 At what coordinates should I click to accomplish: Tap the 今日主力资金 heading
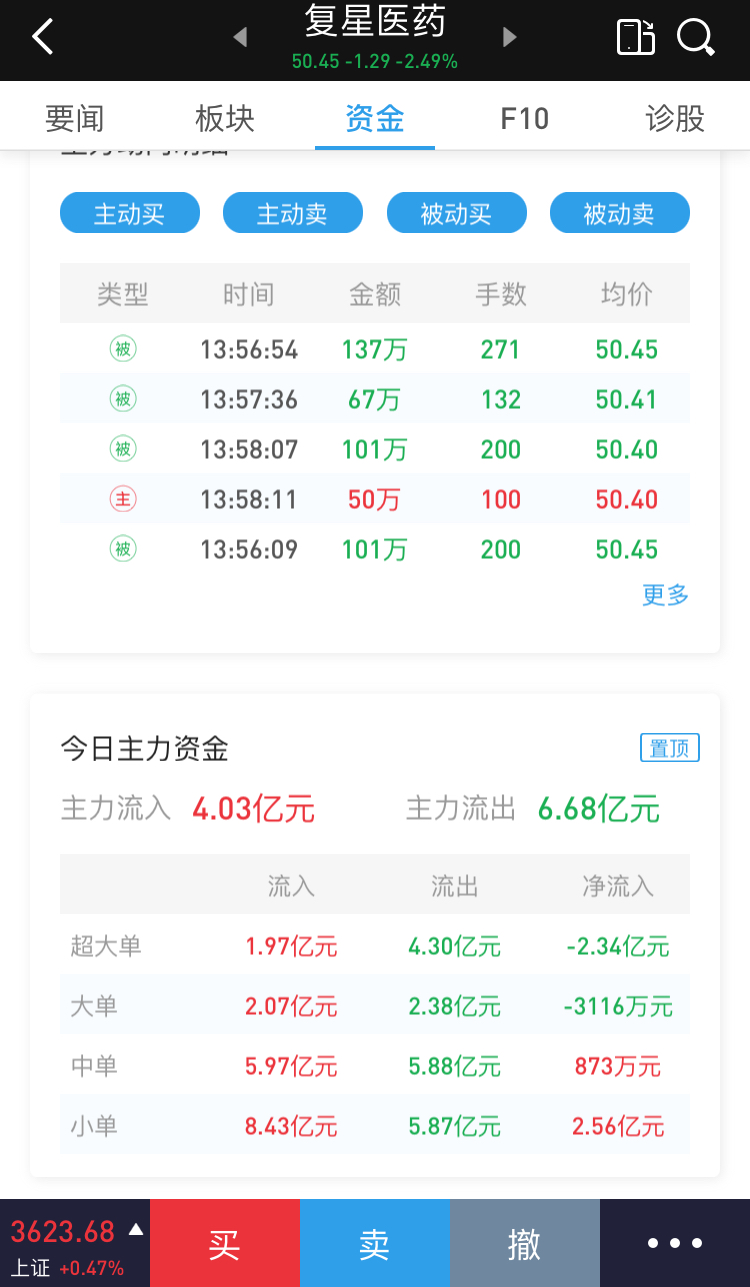(145, 748)
